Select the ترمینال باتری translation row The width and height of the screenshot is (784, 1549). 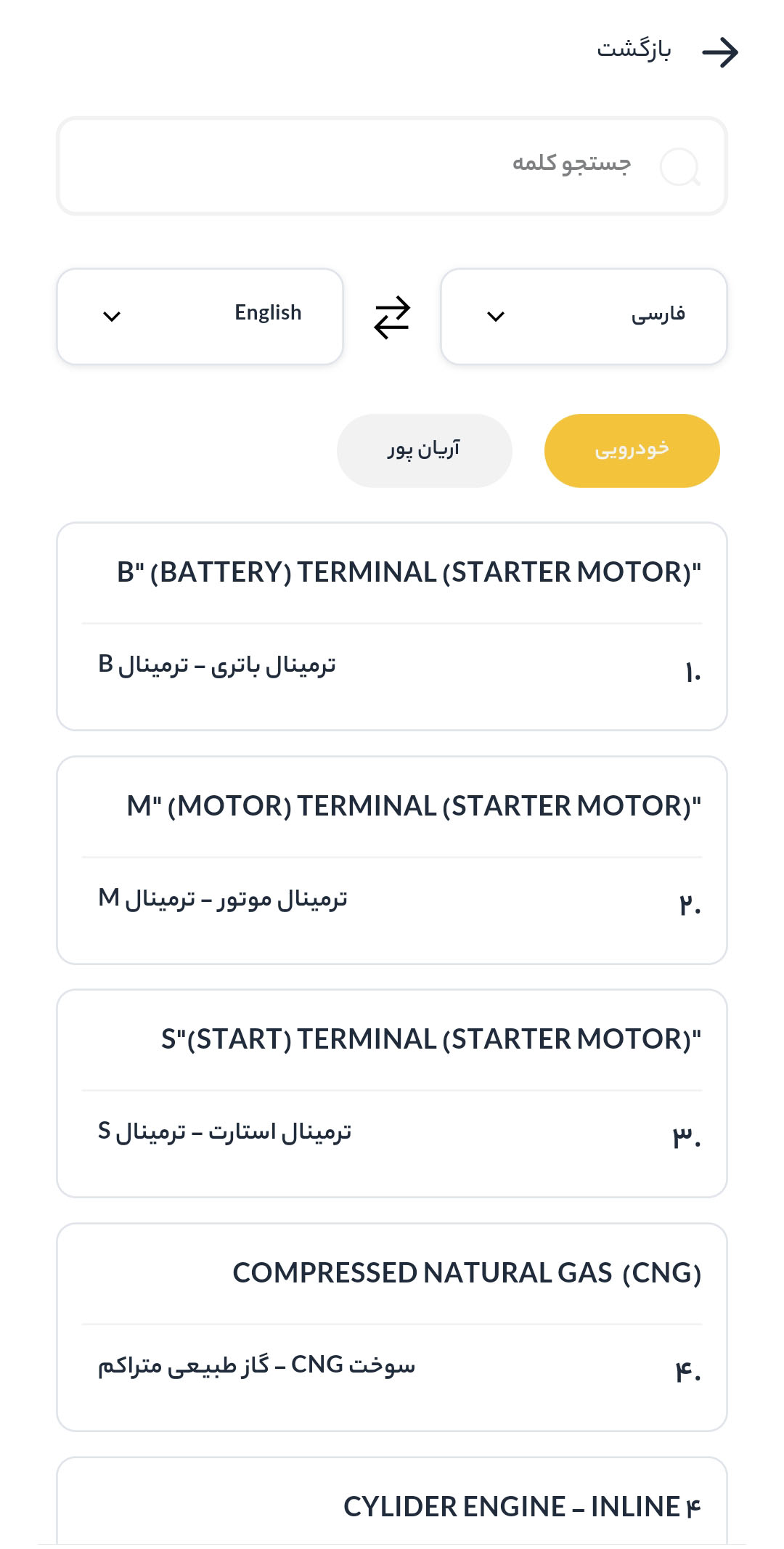pos(392,668)
